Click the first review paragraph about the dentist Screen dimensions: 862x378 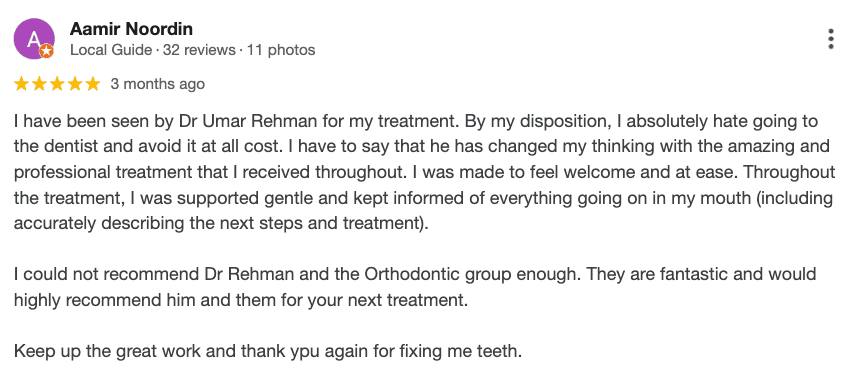424,173
